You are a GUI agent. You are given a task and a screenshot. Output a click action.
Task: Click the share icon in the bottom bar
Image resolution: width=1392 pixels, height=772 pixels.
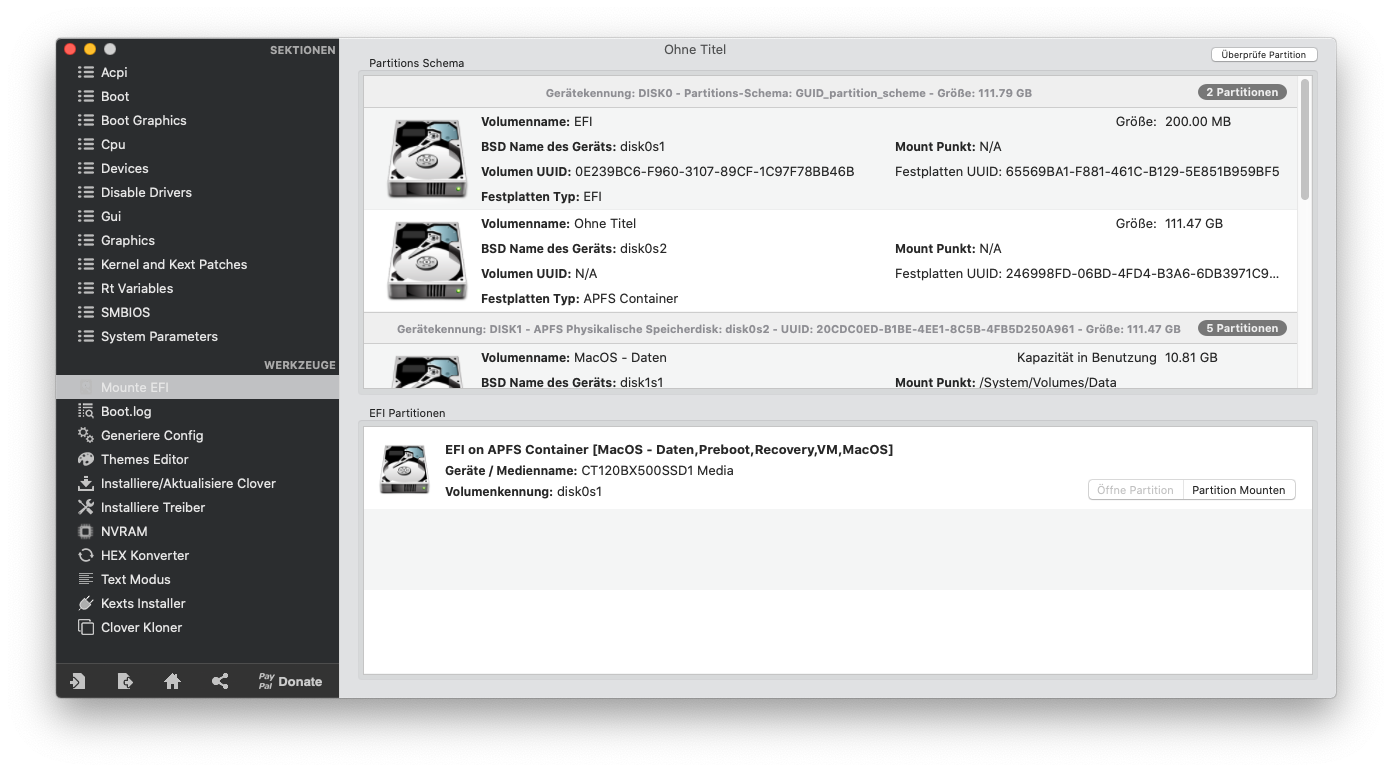[x=220, y=681]
